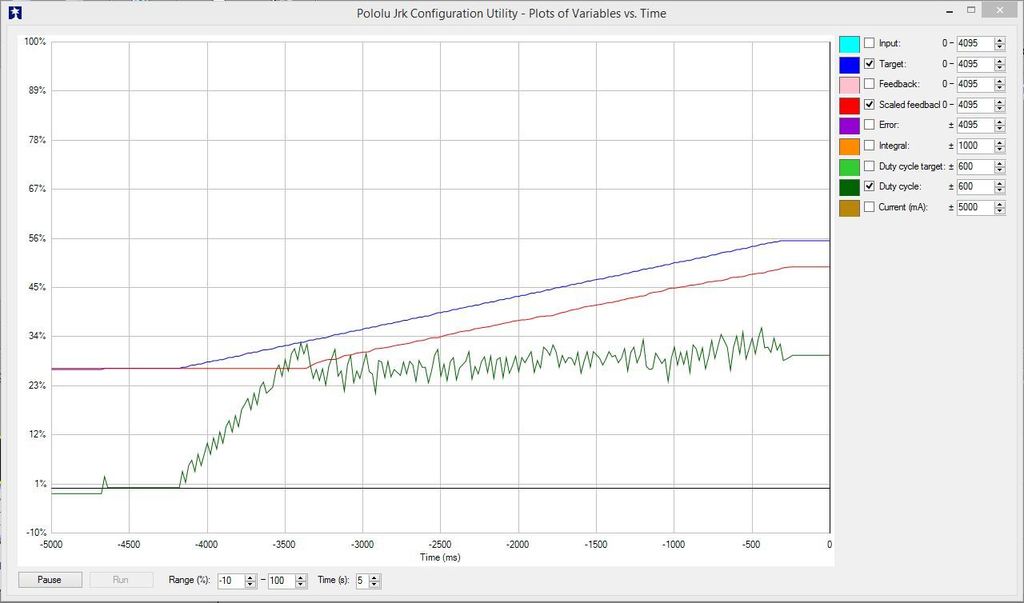Click the '-2500' x-axis tick label

tap(440, 544)
